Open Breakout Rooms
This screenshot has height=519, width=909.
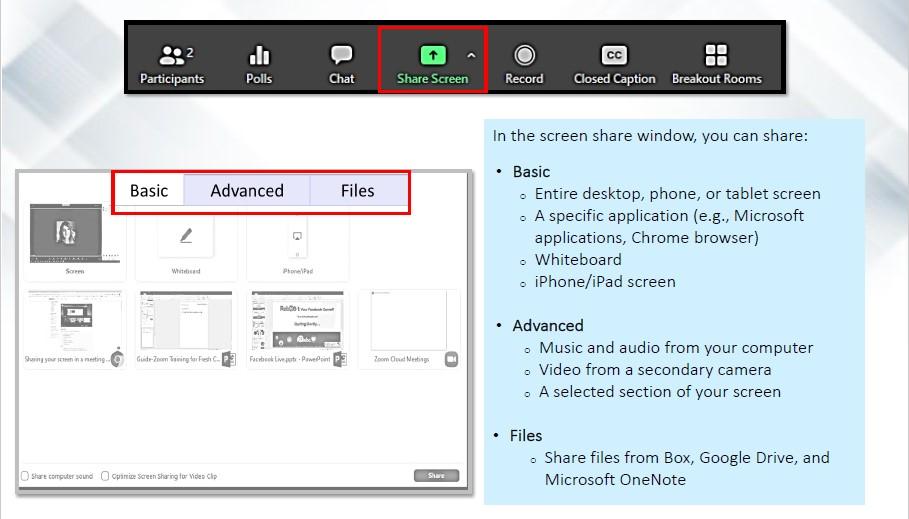(x=717, y=64)
